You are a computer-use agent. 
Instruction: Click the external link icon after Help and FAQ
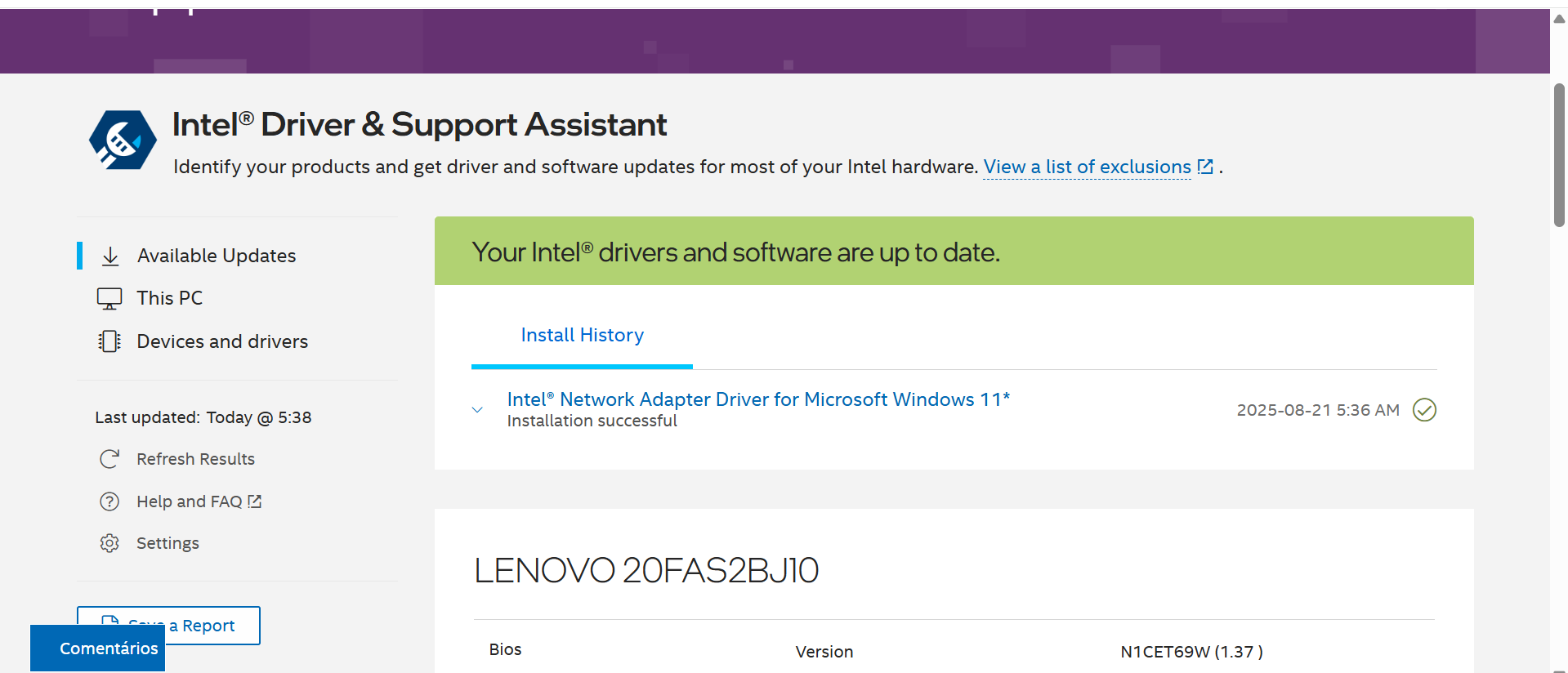click(255, 501)
